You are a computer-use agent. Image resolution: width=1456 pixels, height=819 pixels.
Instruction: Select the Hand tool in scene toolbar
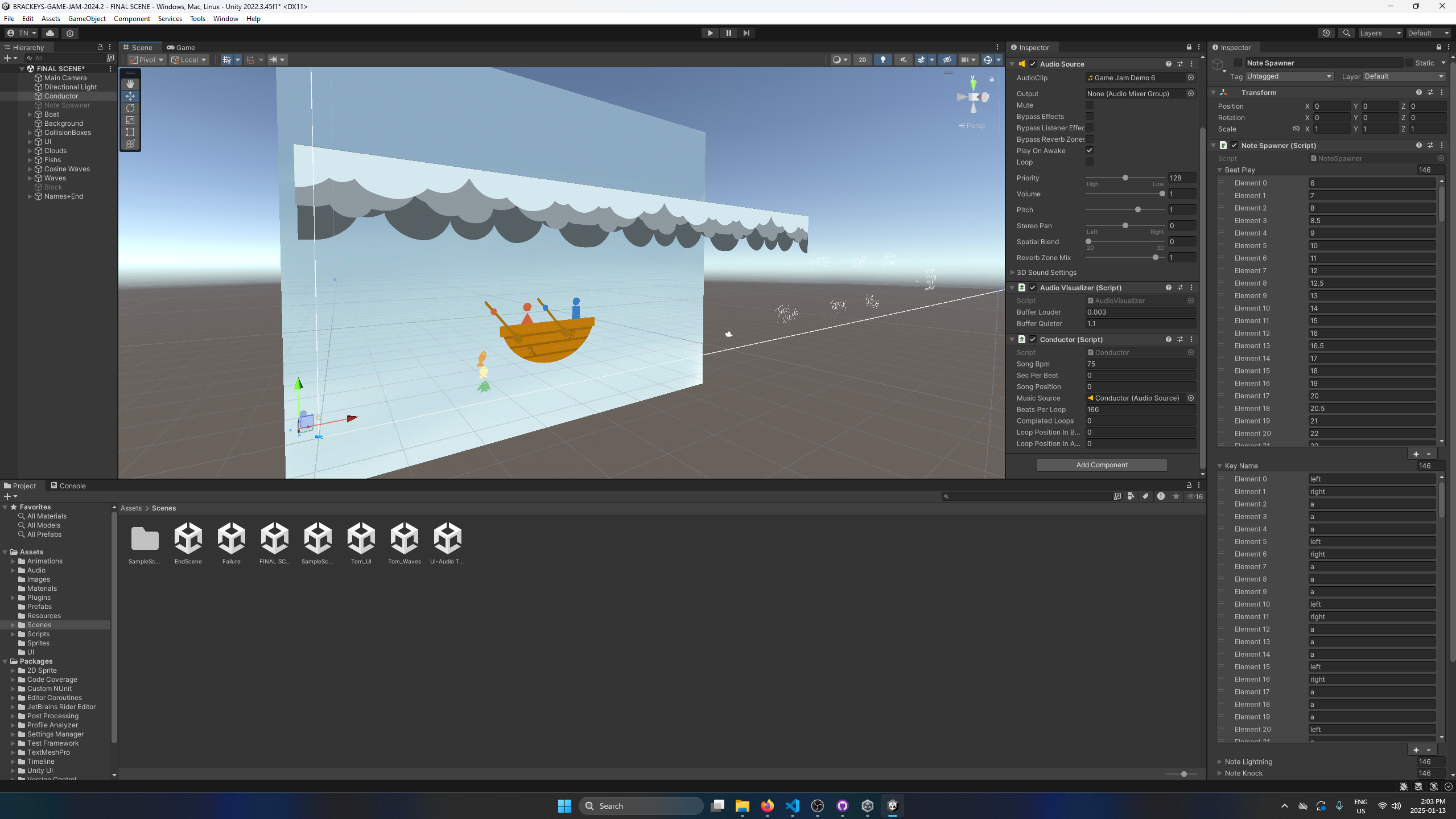point(130,84)
